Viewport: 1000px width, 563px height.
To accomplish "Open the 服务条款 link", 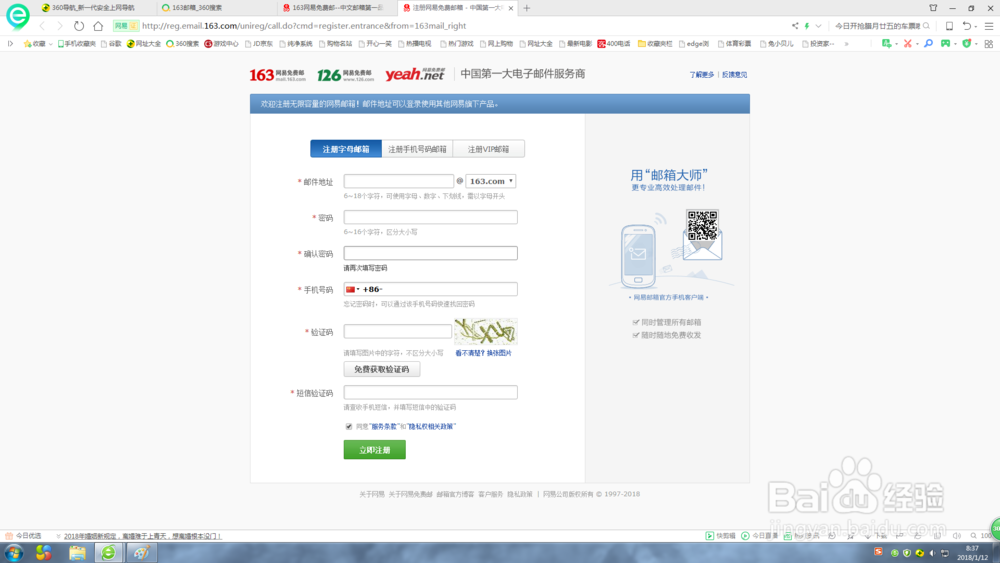I will (385, 427).
